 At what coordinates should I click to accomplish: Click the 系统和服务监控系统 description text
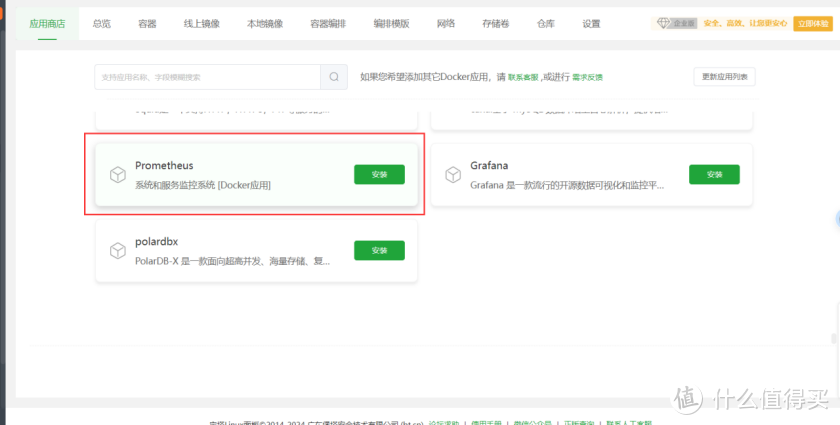pyautogui.click(x=202, y=186)
